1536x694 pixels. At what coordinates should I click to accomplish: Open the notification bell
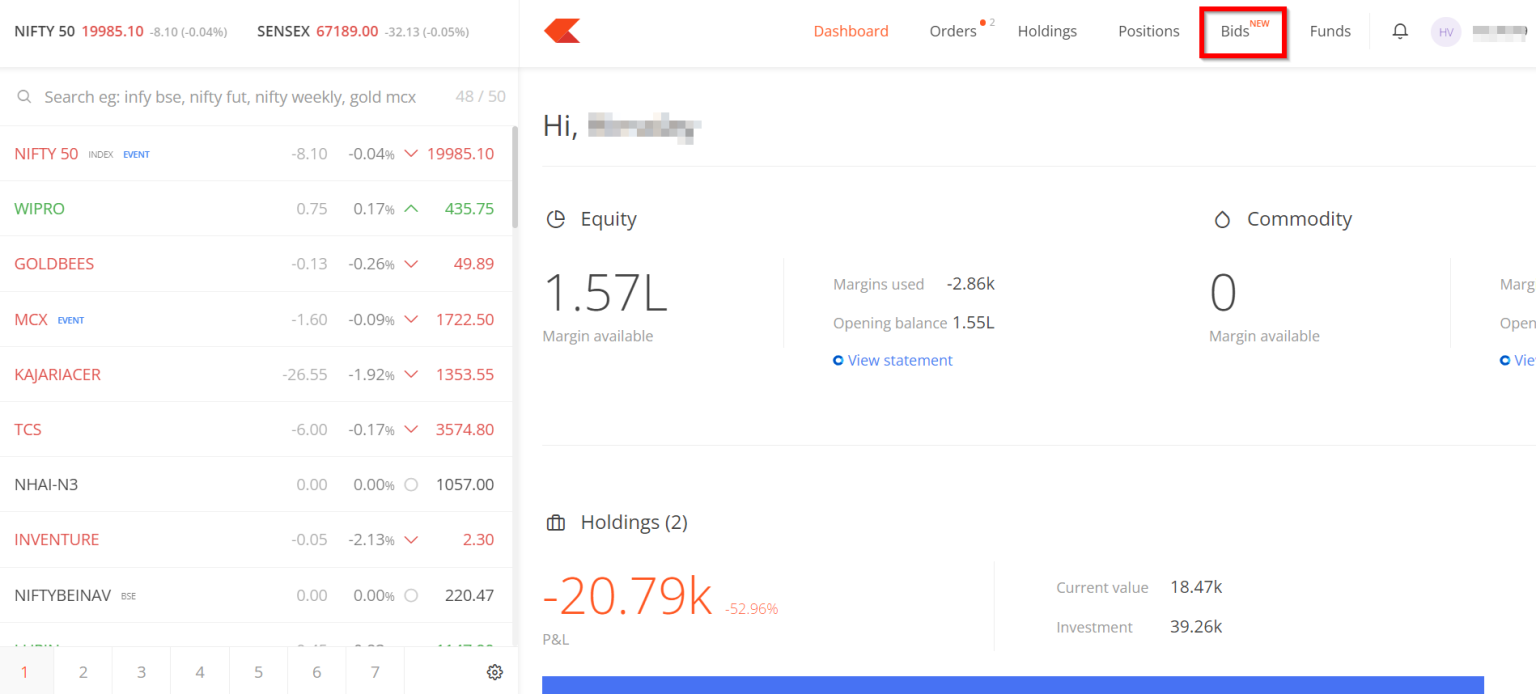[1399, 31]
